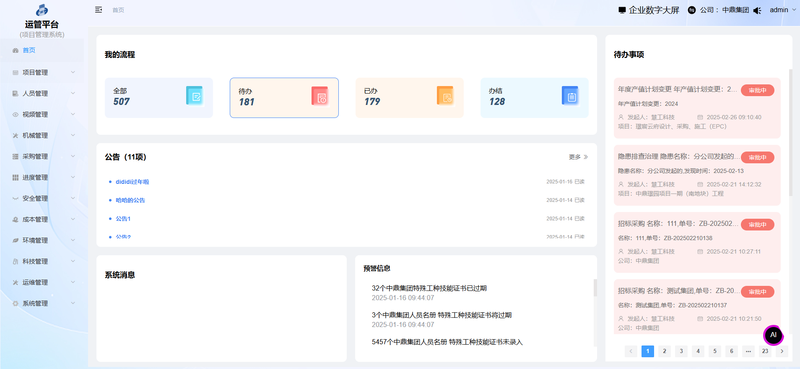Click the 采购管理 list icon
The height and width of the screenshot is (369, 800).
pyautogui.click(x=15, y=156)
